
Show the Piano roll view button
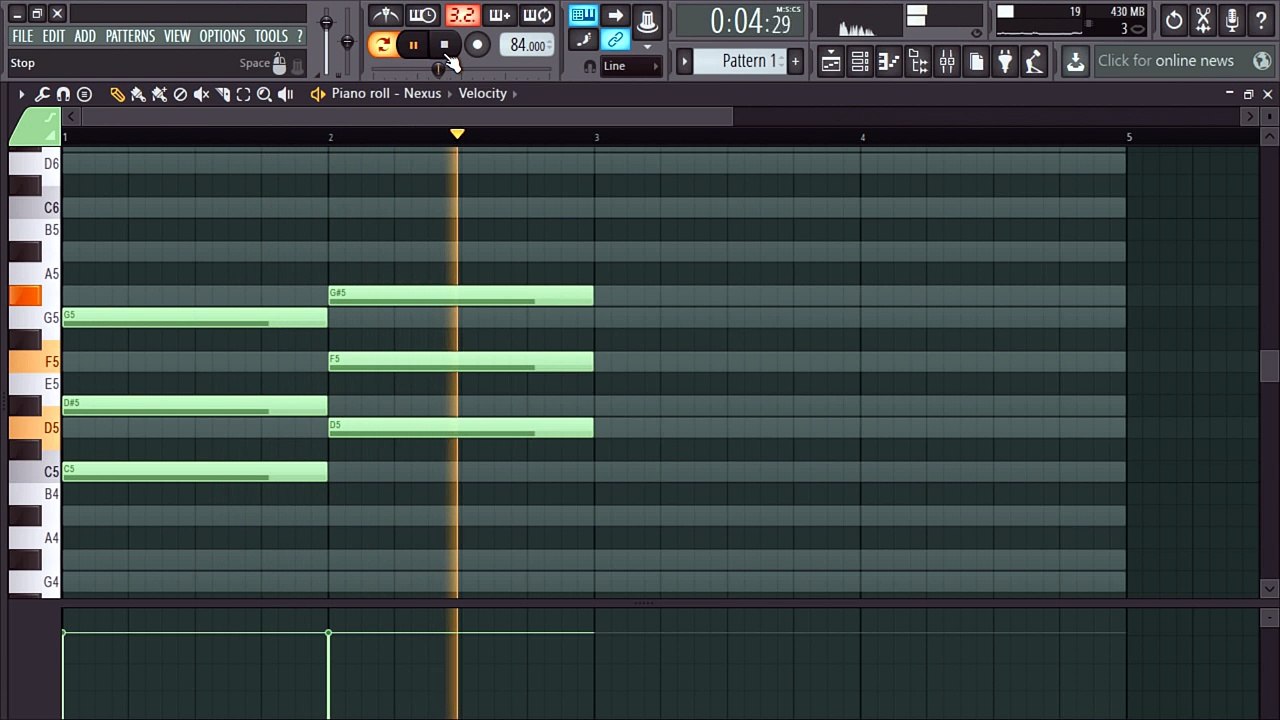(x=889, y=62)
